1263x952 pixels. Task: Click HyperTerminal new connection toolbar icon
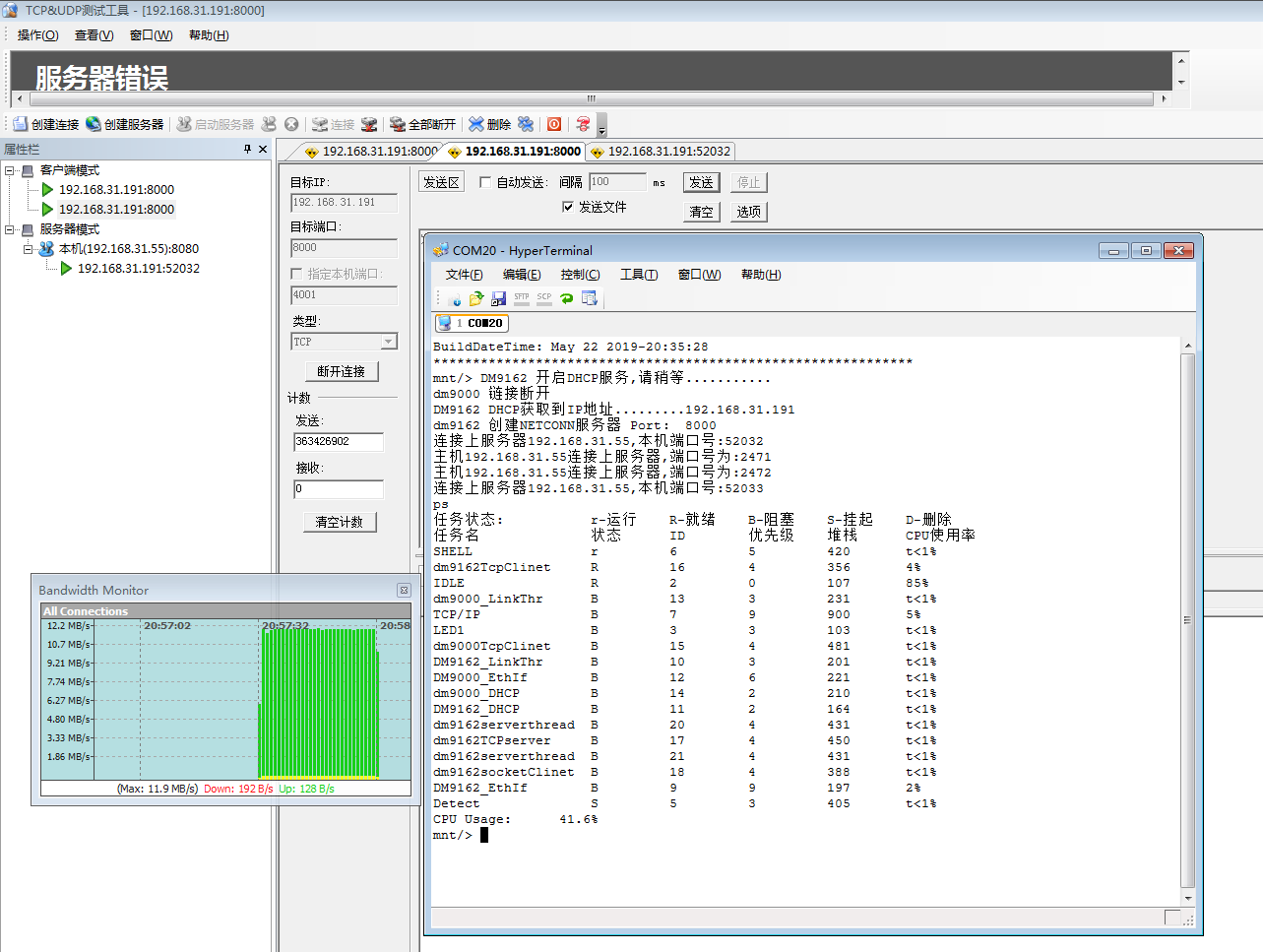coord(454,298)
